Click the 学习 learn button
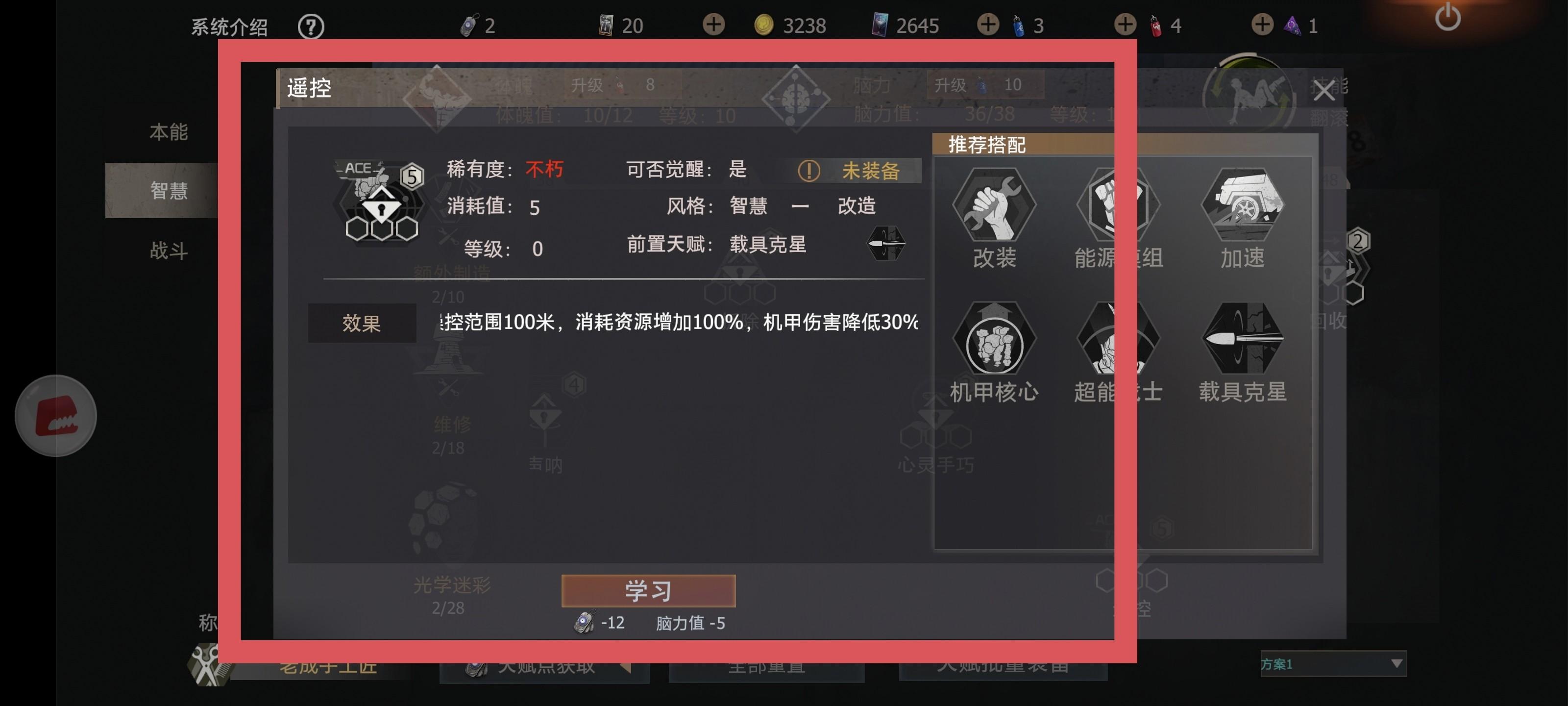This screenshot has height=706, width=1568. [648, 590]
